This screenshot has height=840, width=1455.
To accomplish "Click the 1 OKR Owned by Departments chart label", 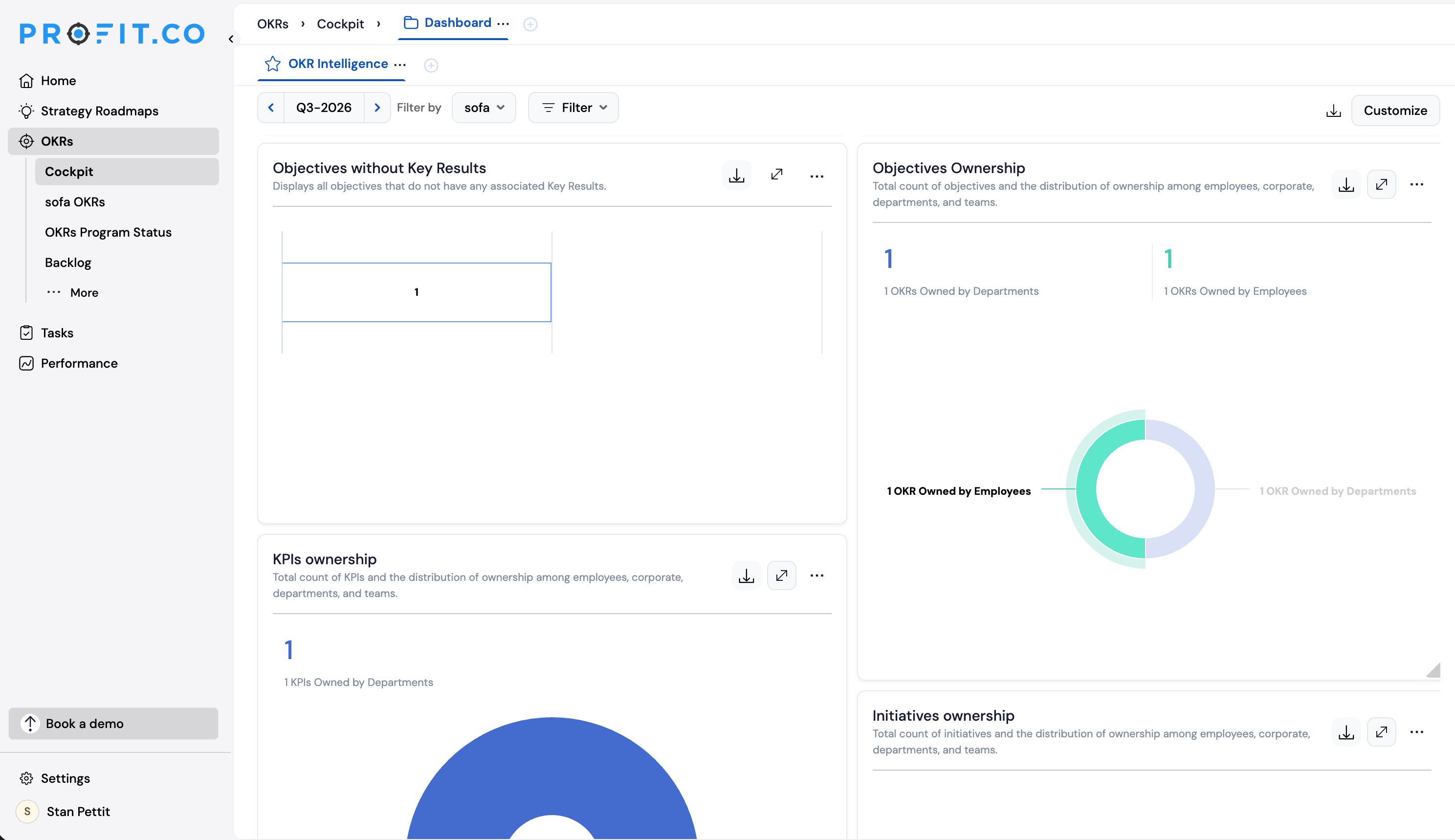I will (x=1337, y=491).
